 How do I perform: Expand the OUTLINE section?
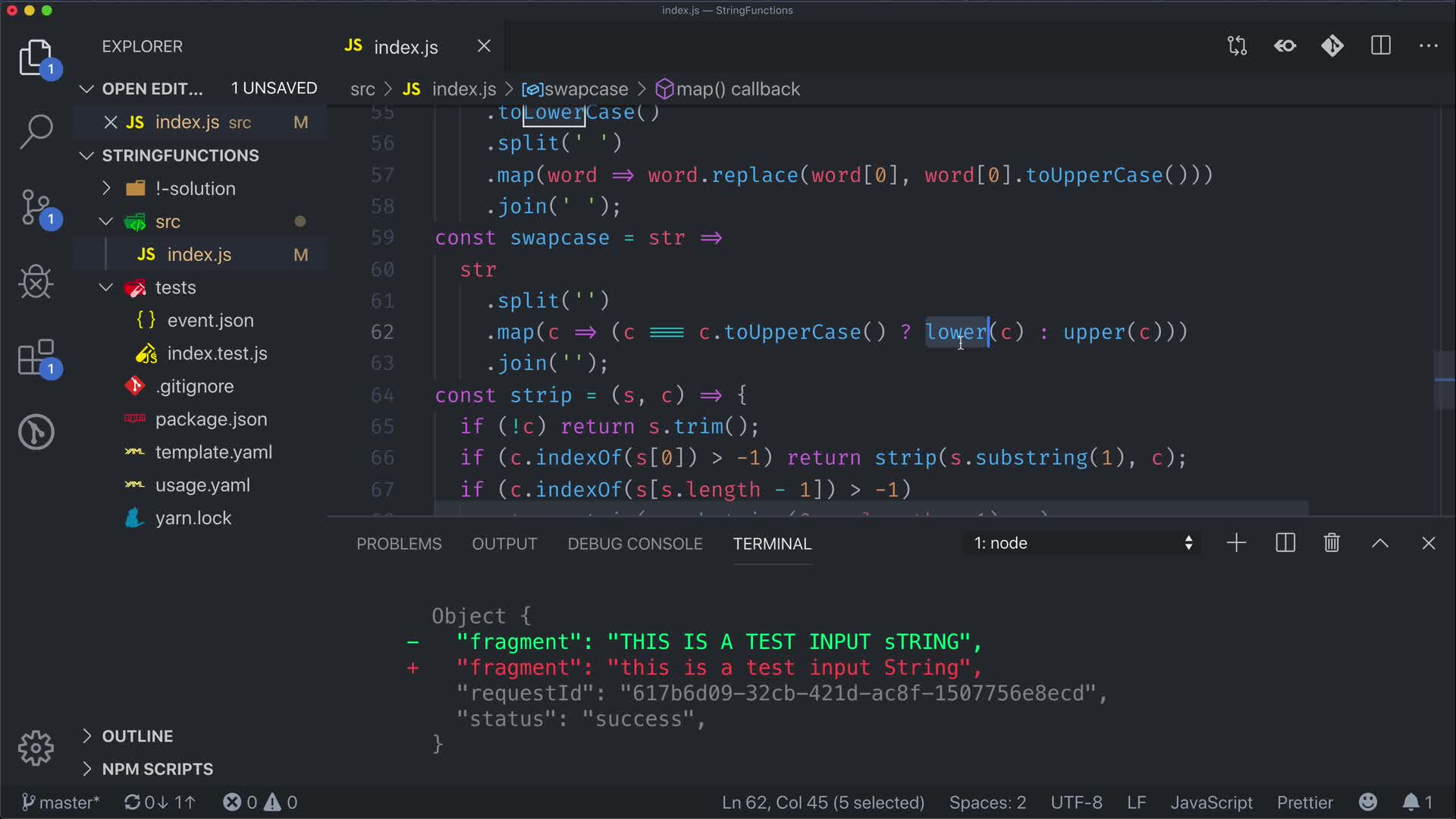tap(137, 736)
